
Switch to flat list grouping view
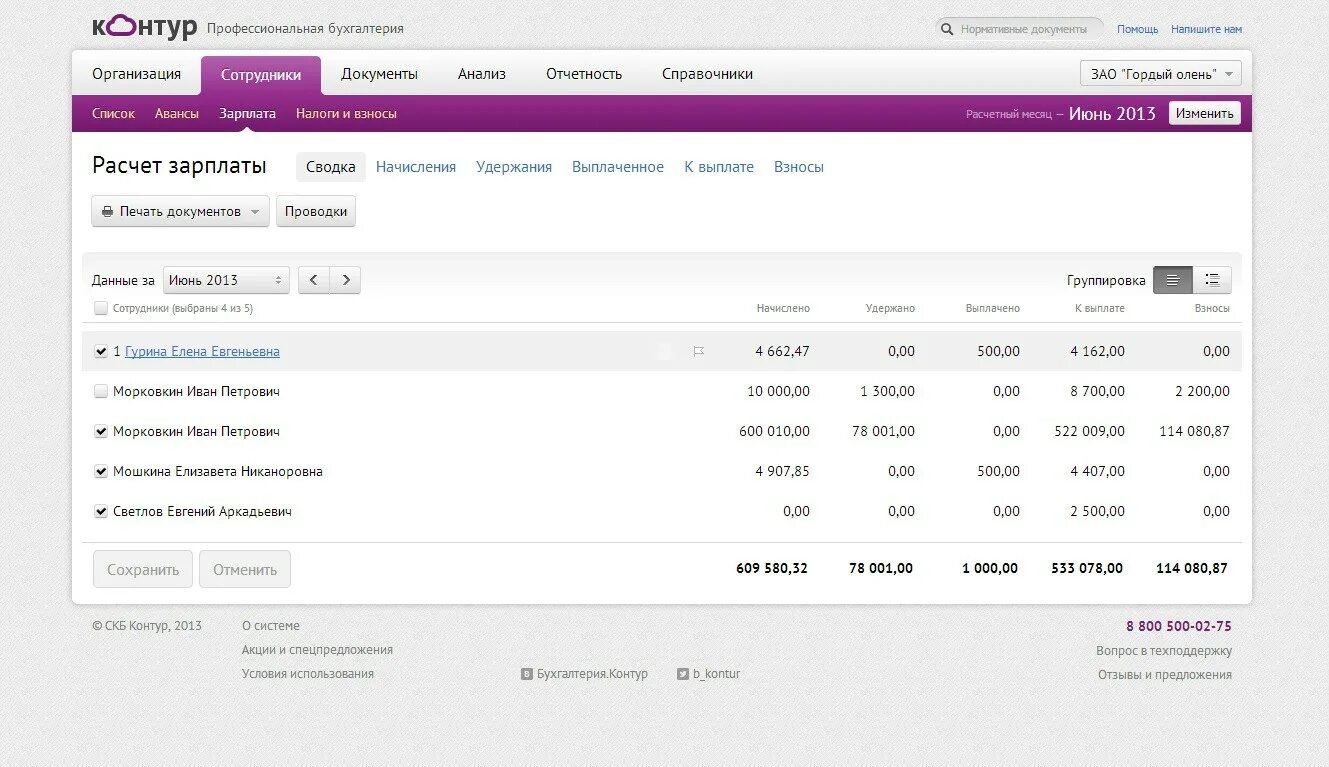(1173, 280)
